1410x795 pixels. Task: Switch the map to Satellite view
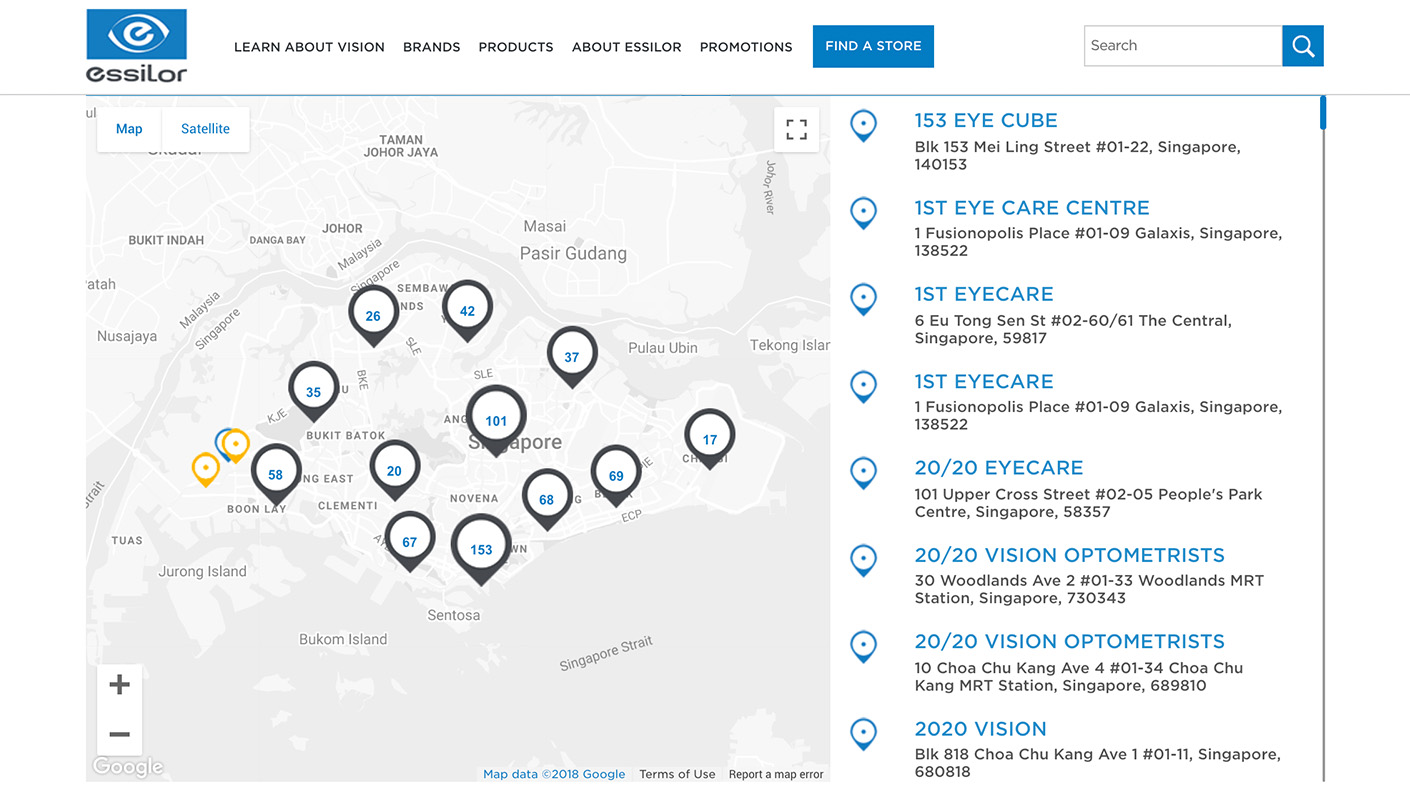(205, 129)
